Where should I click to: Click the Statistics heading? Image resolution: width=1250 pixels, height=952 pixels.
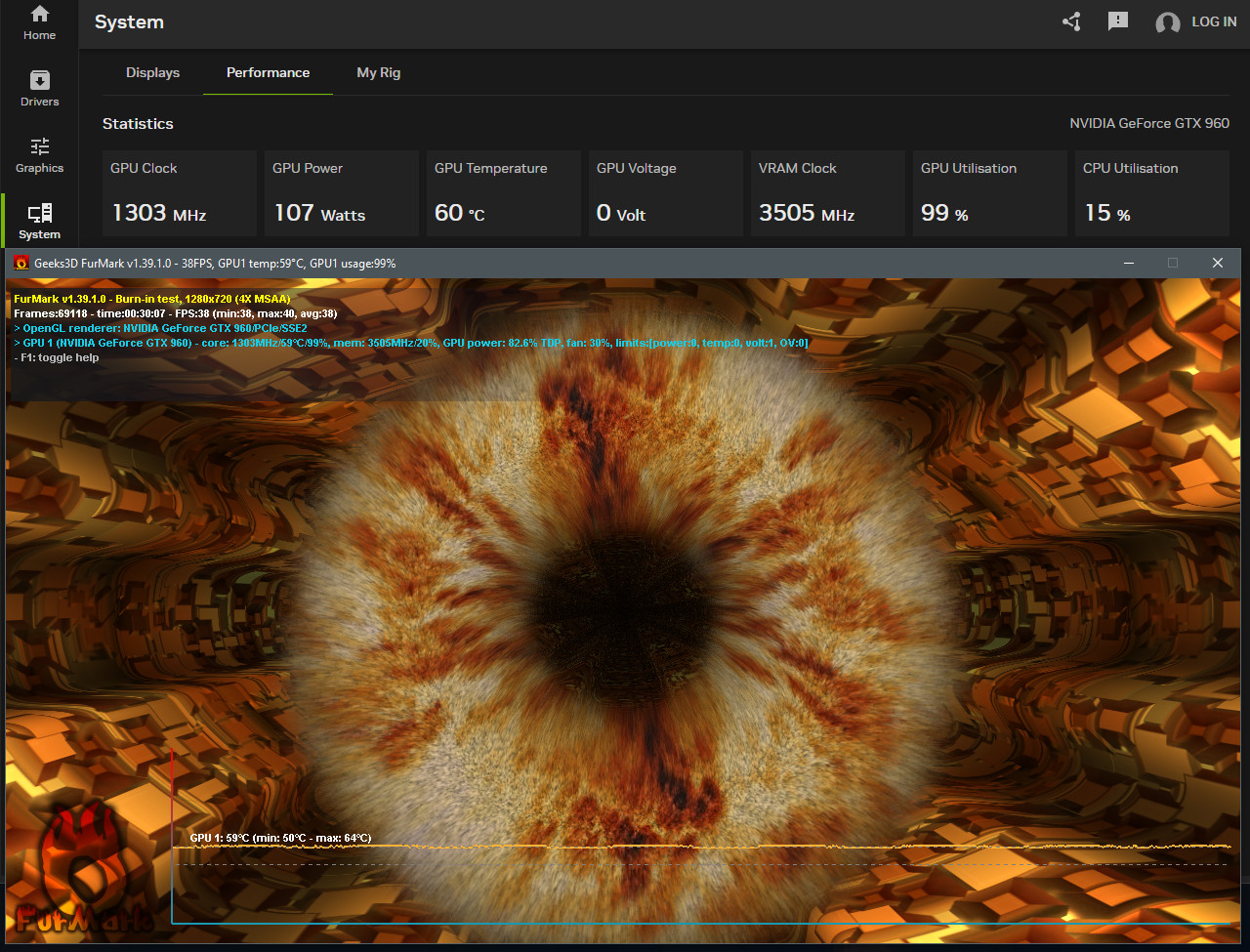[x=138, y=124]
